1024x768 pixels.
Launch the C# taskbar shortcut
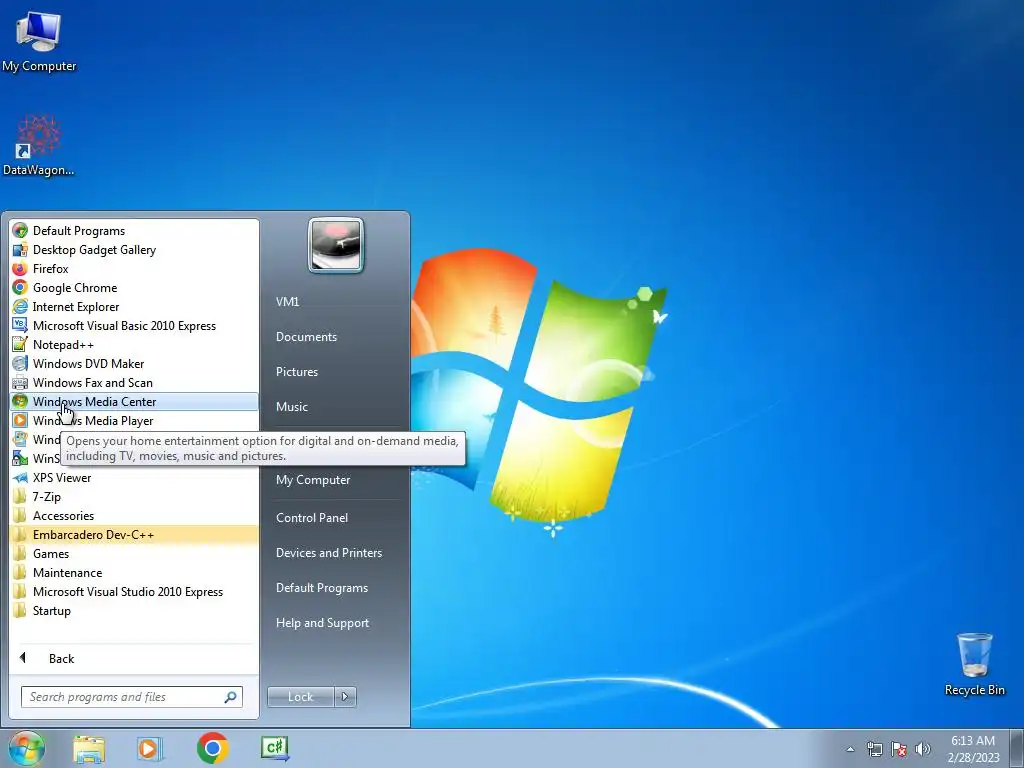[274, 748]
